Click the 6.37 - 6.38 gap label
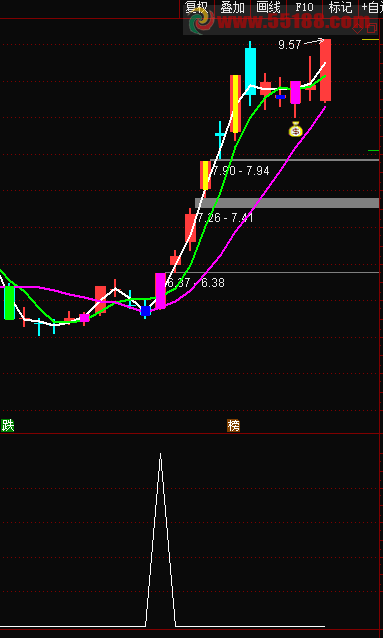This screenshot has width=383, height=638. (196, 283)
